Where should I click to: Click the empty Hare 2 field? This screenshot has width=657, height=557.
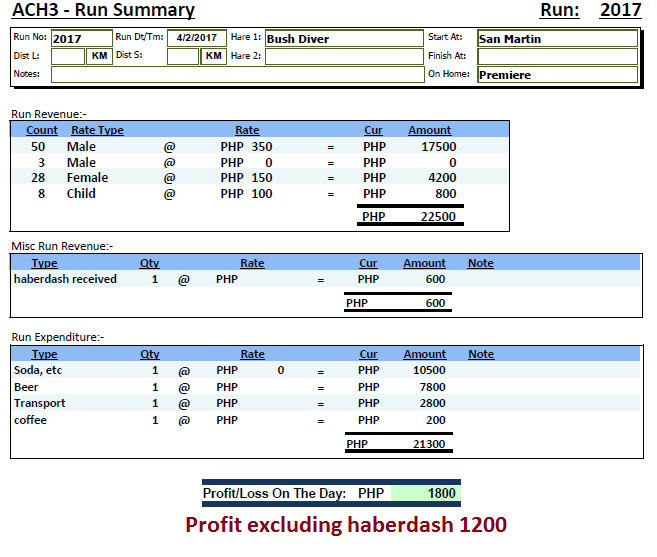343,56
